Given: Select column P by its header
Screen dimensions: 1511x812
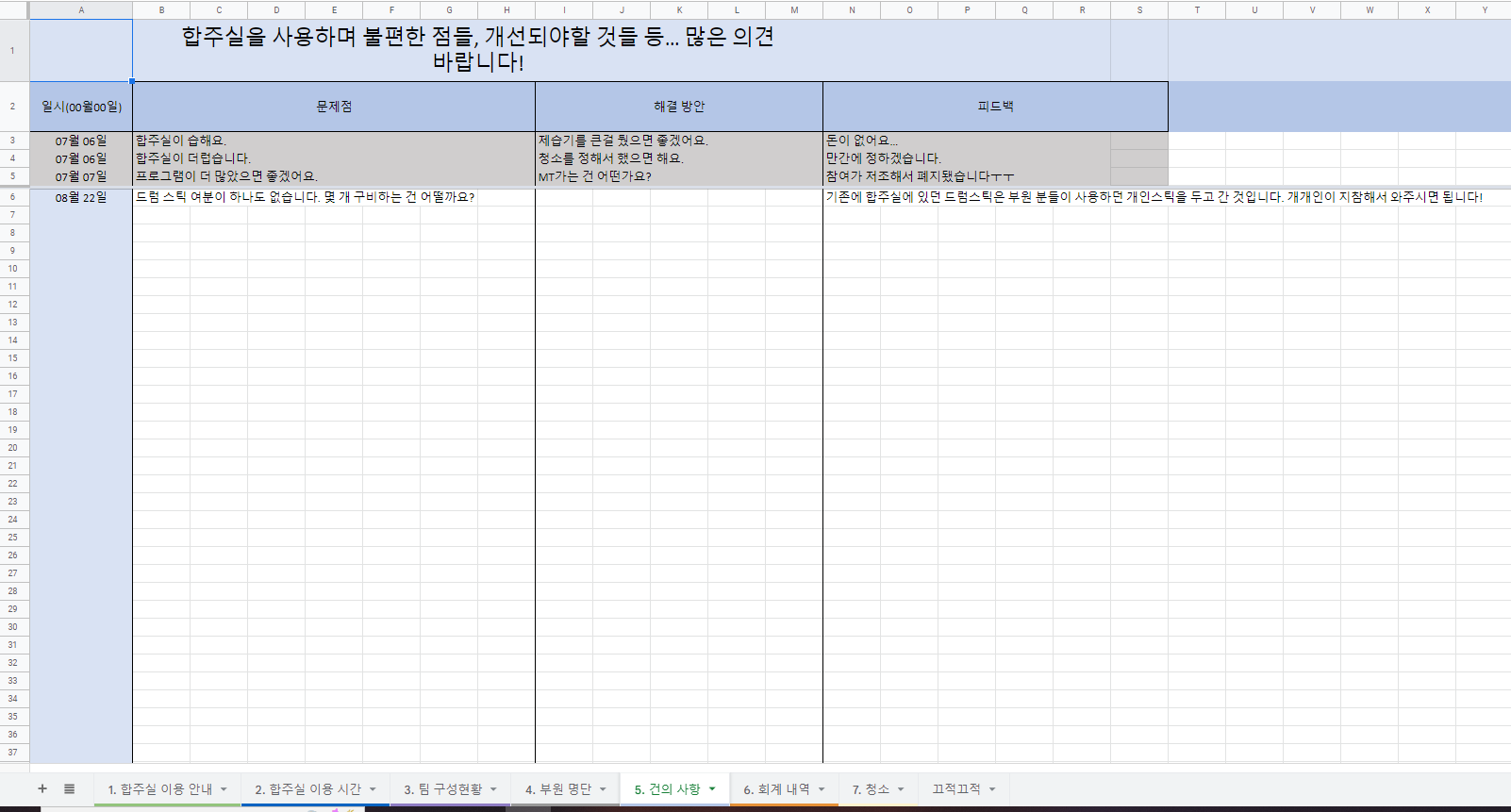Looking at the screenshot, I should 967,9.
